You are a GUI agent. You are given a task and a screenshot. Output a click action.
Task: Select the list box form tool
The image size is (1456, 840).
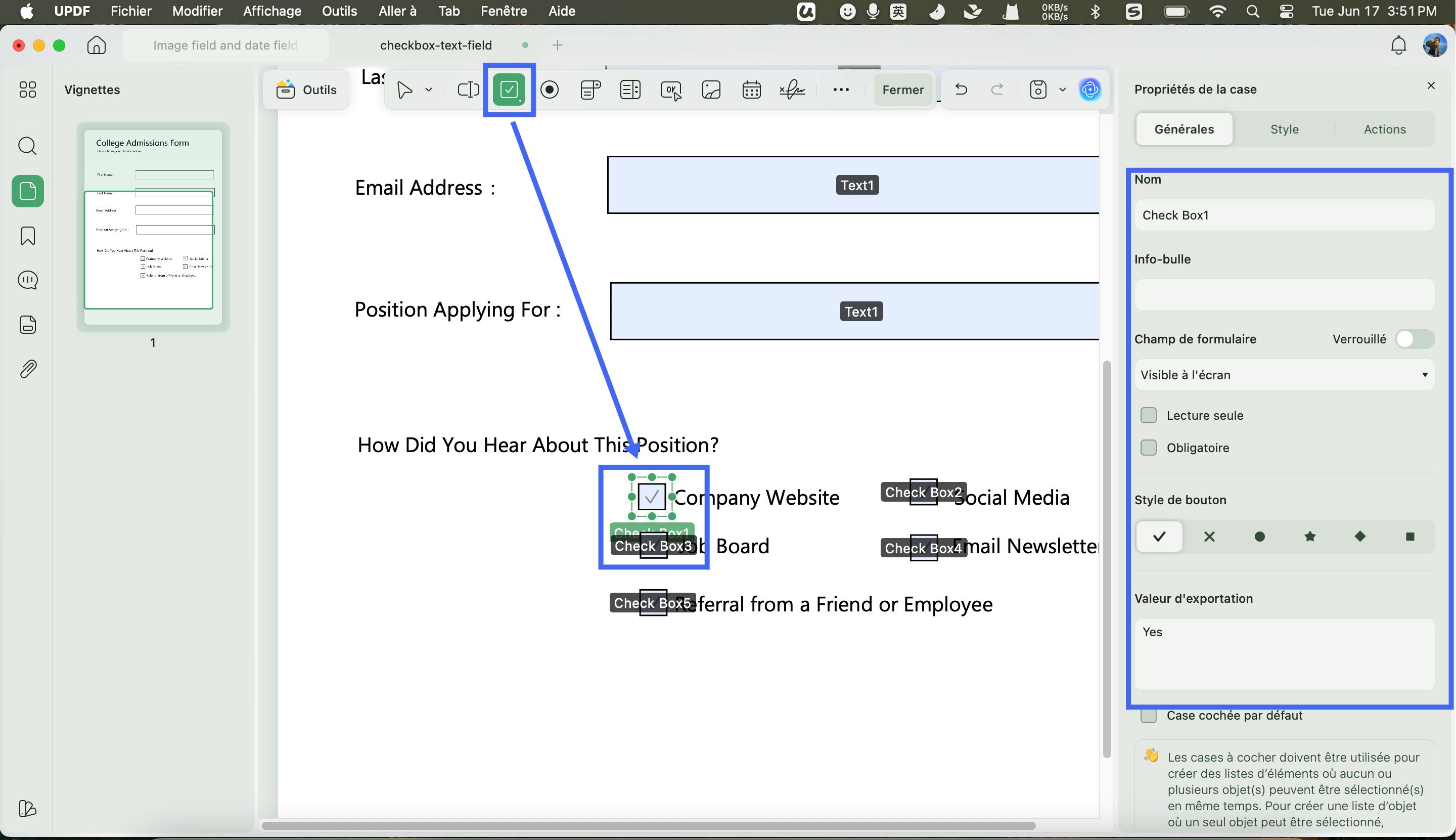630,90
